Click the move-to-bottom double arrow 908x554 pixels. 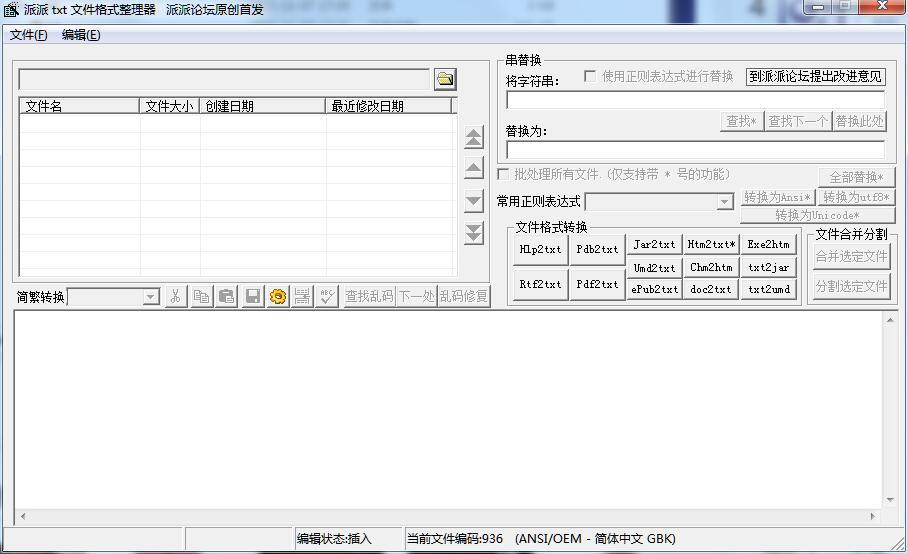(x=474, y=233)
